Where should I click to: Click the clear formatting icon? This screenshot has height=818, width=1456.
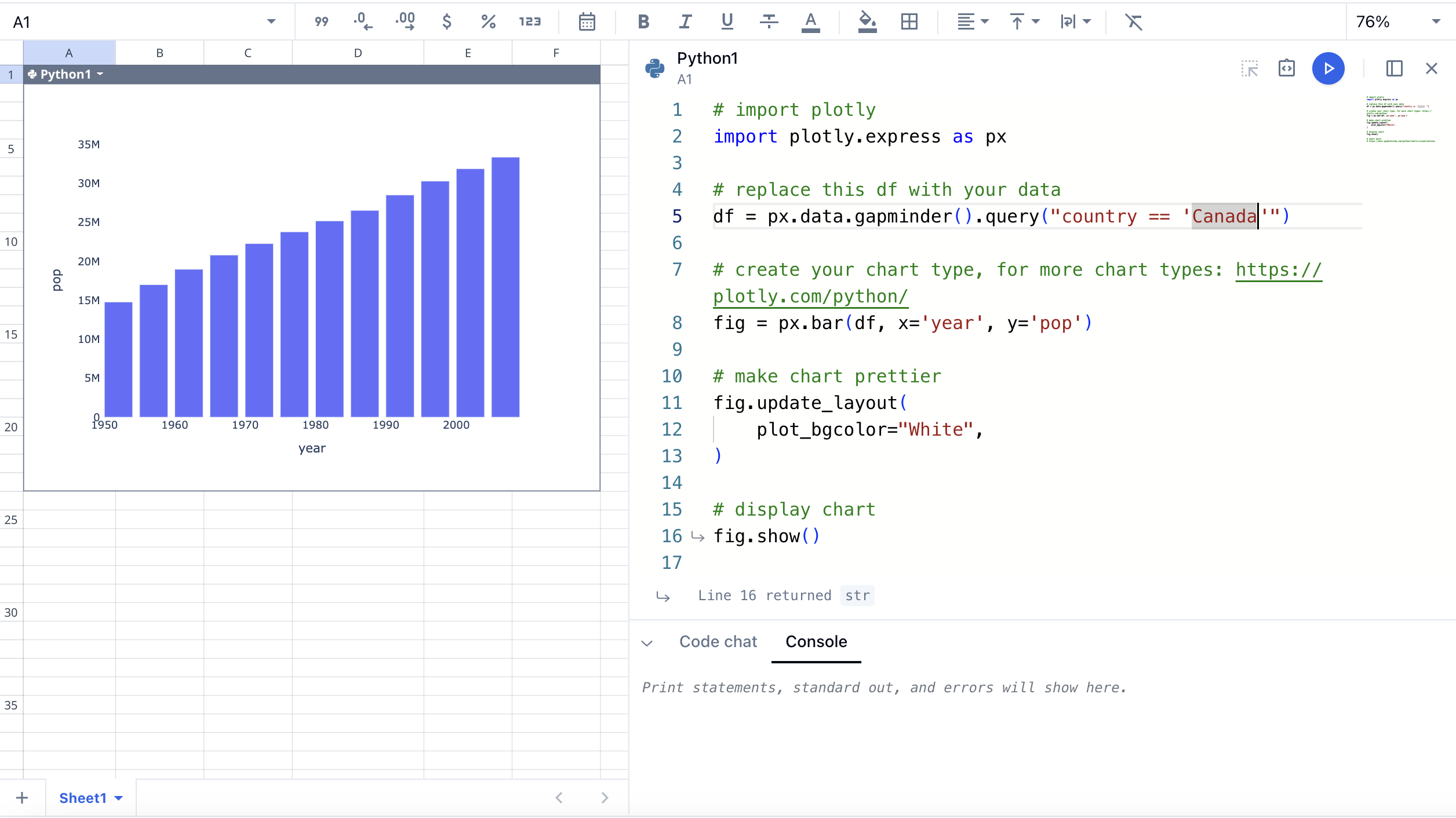[x=1133, y=22]
